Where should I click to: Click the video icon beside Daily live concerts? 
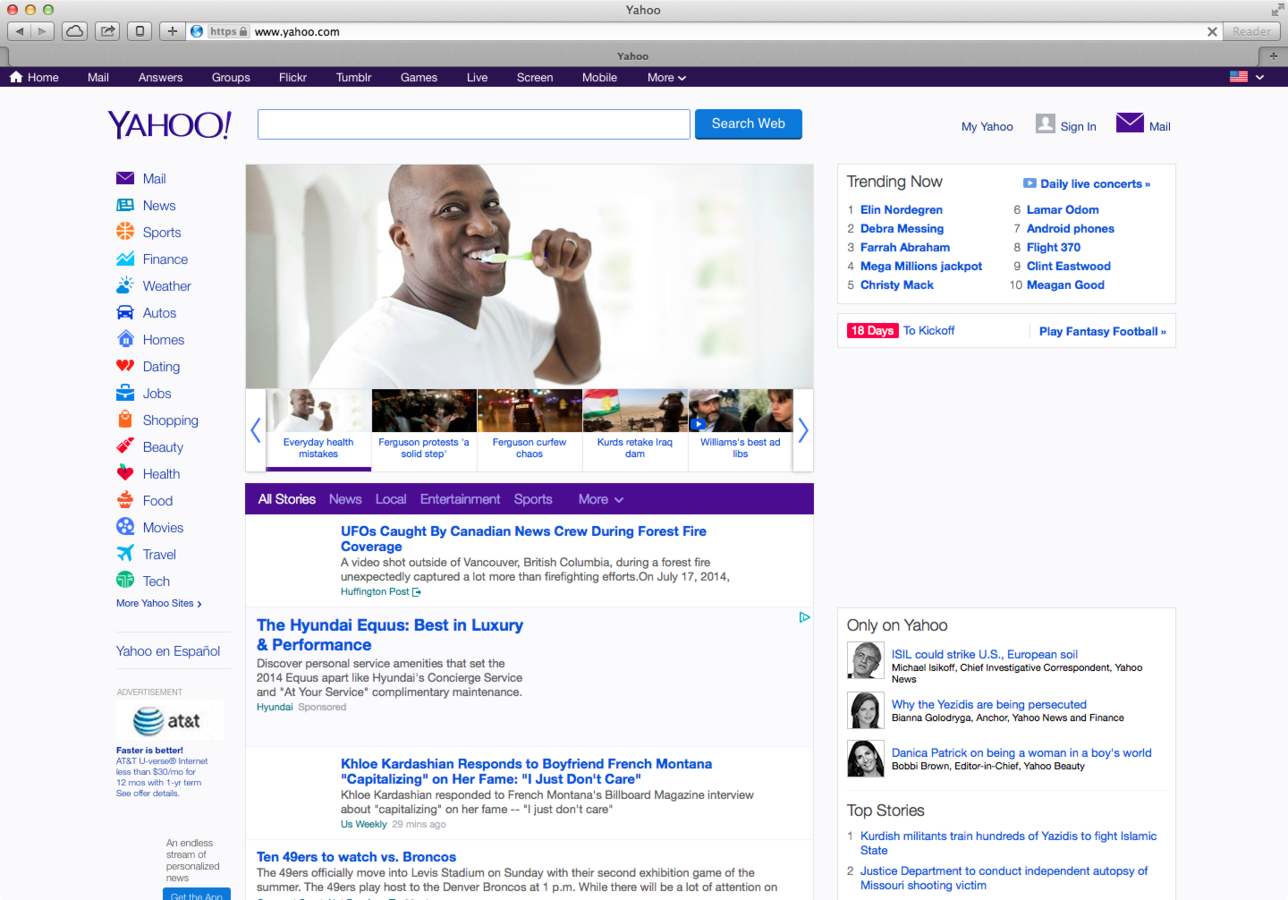(1029, 183)
